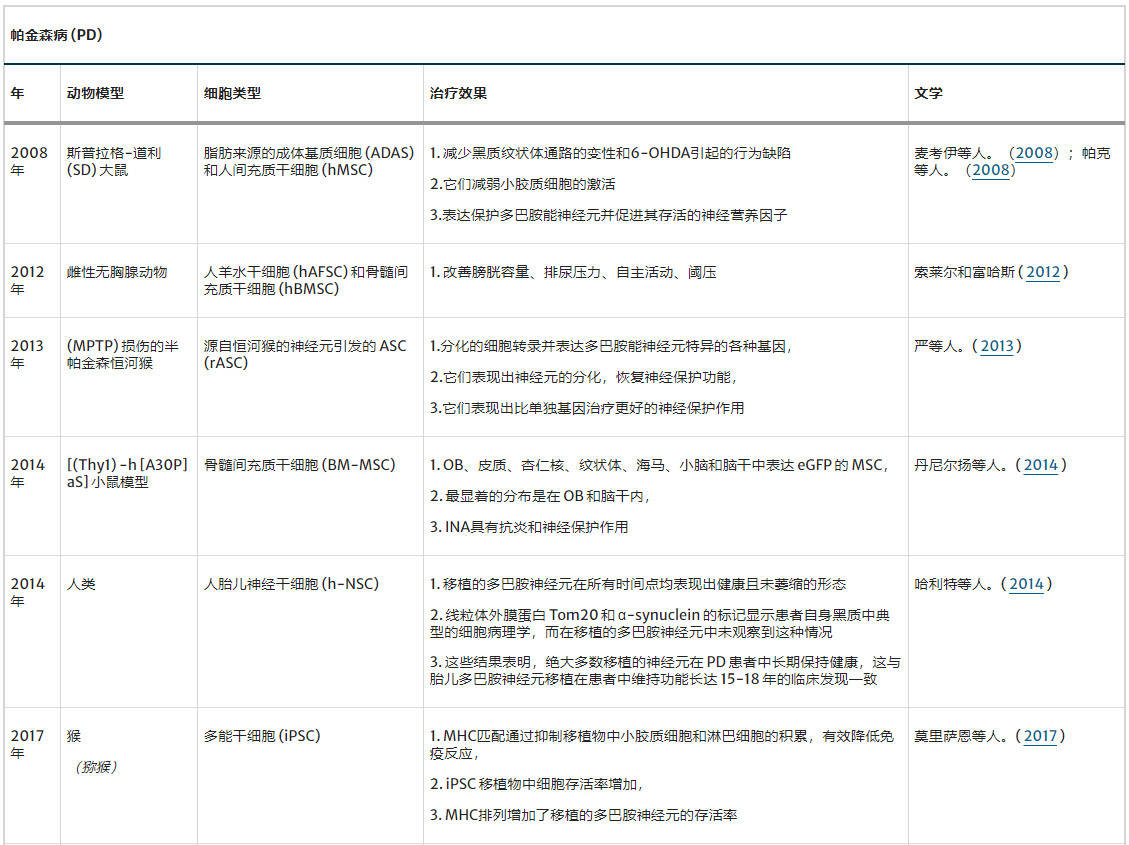Open the 麦考伊等人 2008 citation link

tap(1034, 153)
